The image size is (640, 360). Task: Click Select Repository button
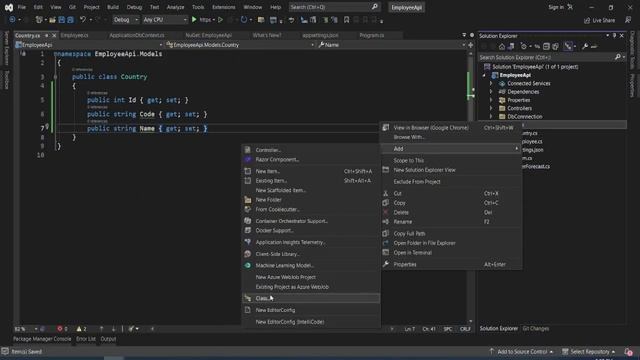tap(589, 351)
